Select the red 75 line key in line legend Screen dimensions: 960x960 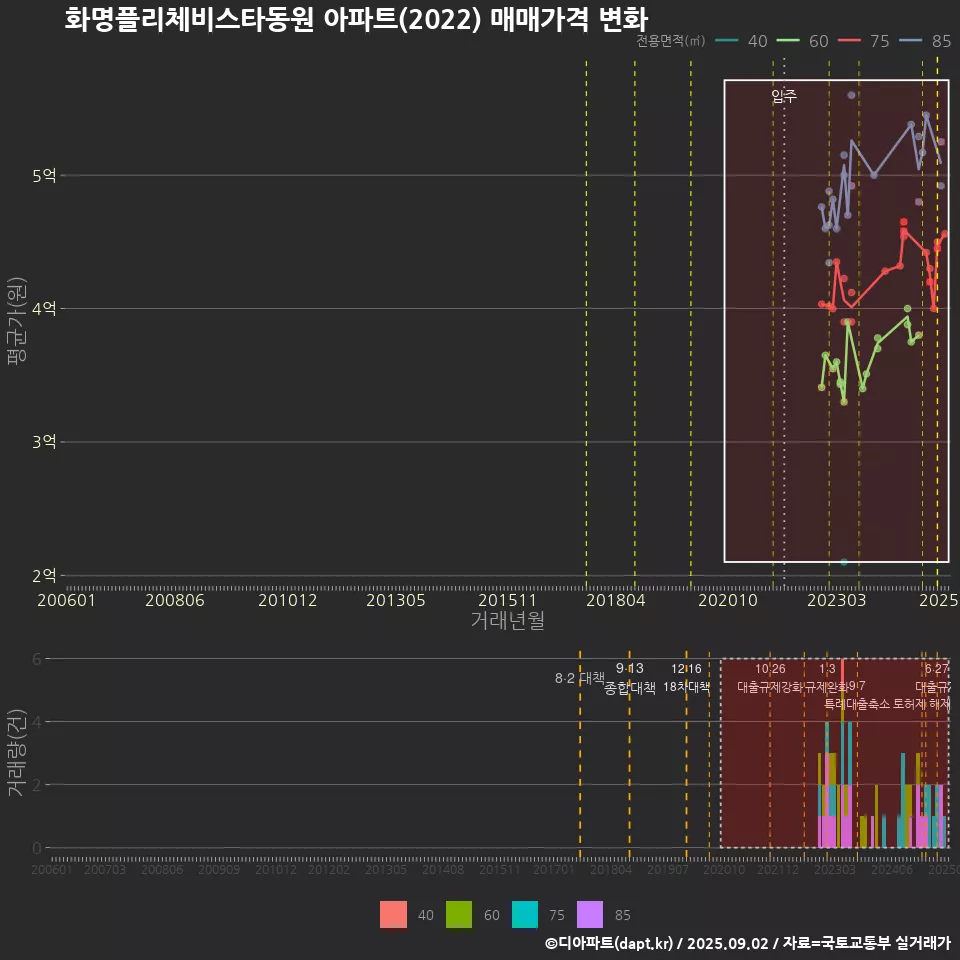click(849, 40)
